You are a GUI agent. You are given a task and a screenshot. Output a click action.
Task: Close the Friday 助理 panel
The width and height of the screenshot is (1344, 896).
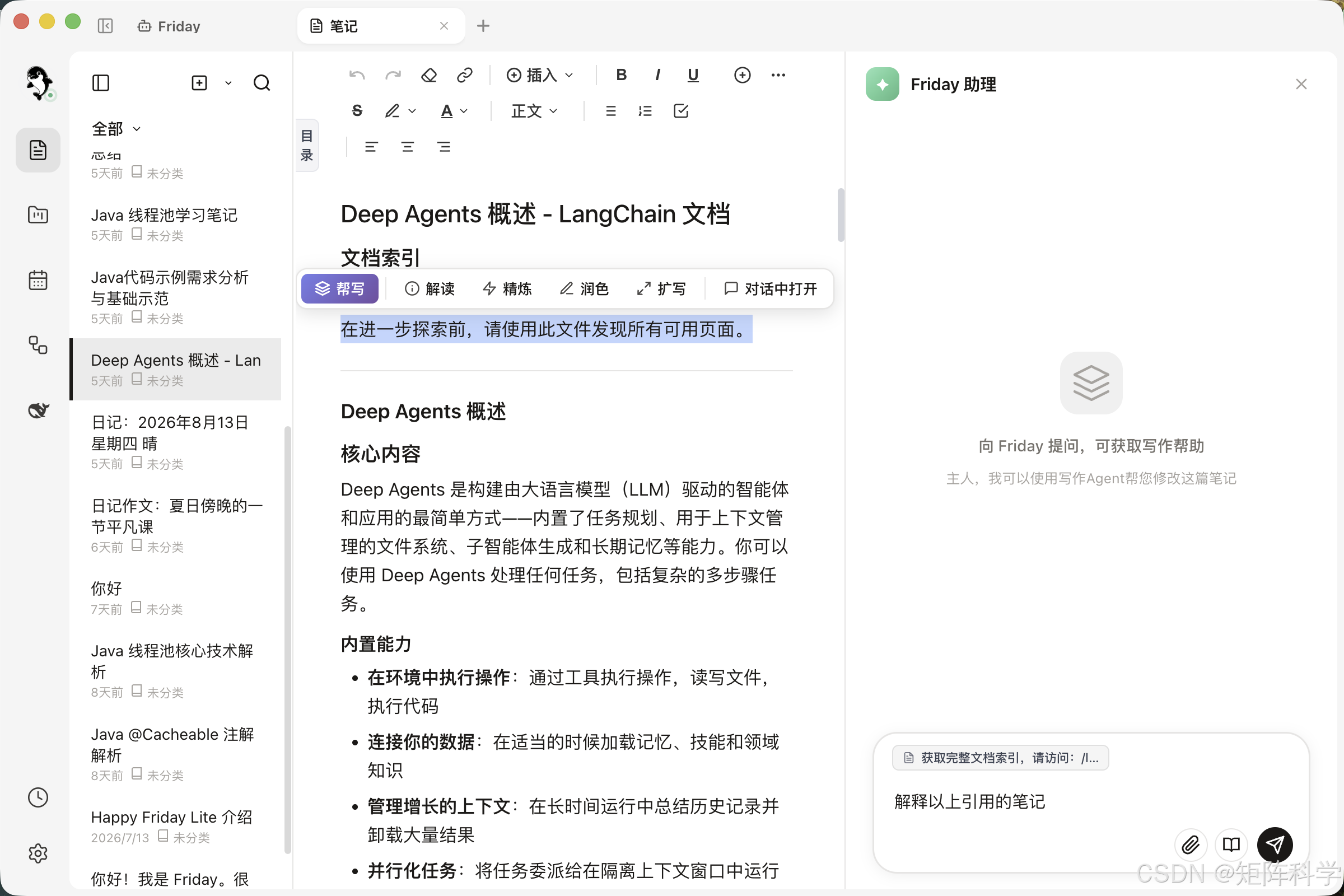pyautogui.click(x=1301, y=84)
